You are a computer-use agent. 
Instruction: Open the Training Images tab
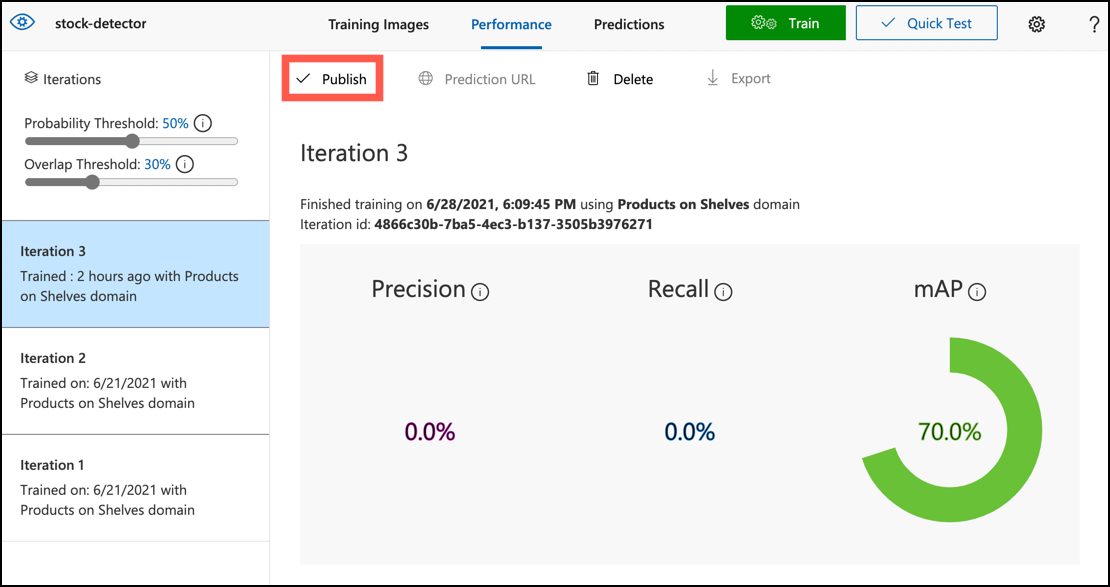(378, 24)
